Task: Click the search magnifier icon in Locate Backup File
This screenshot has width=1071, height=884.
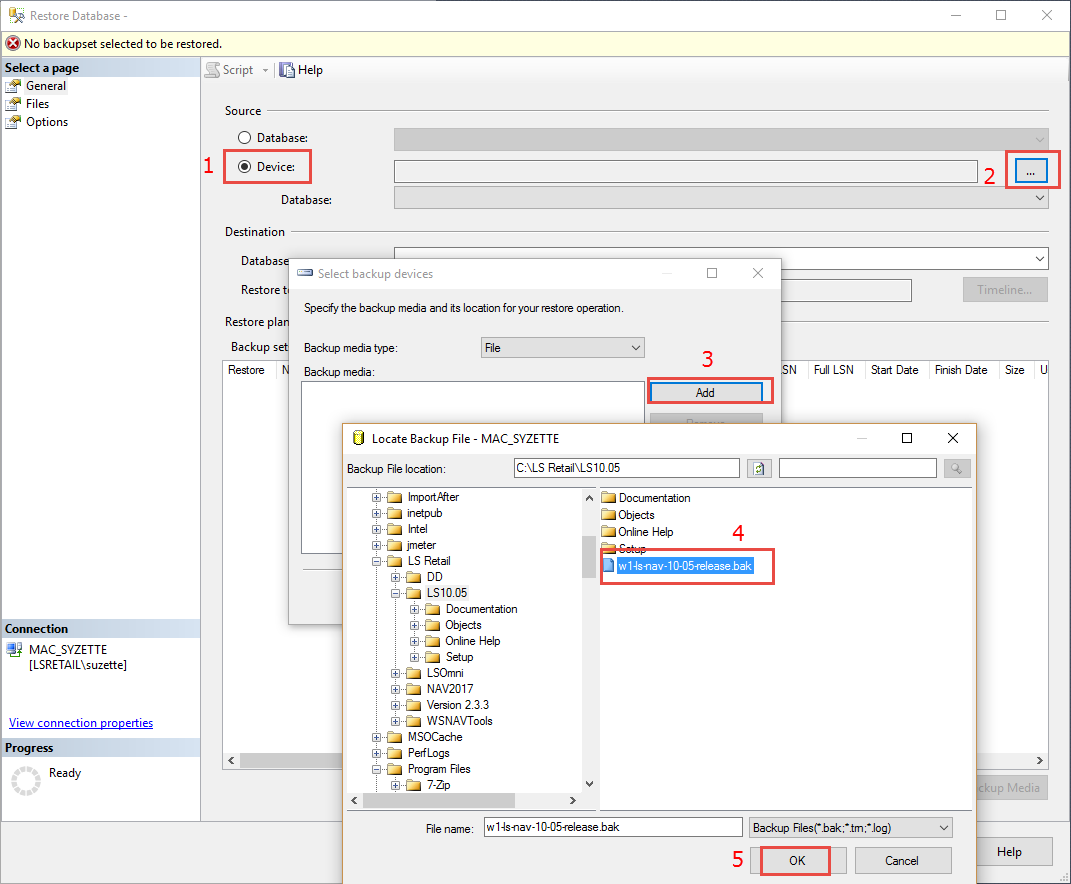Action: [x=957, y=468]
